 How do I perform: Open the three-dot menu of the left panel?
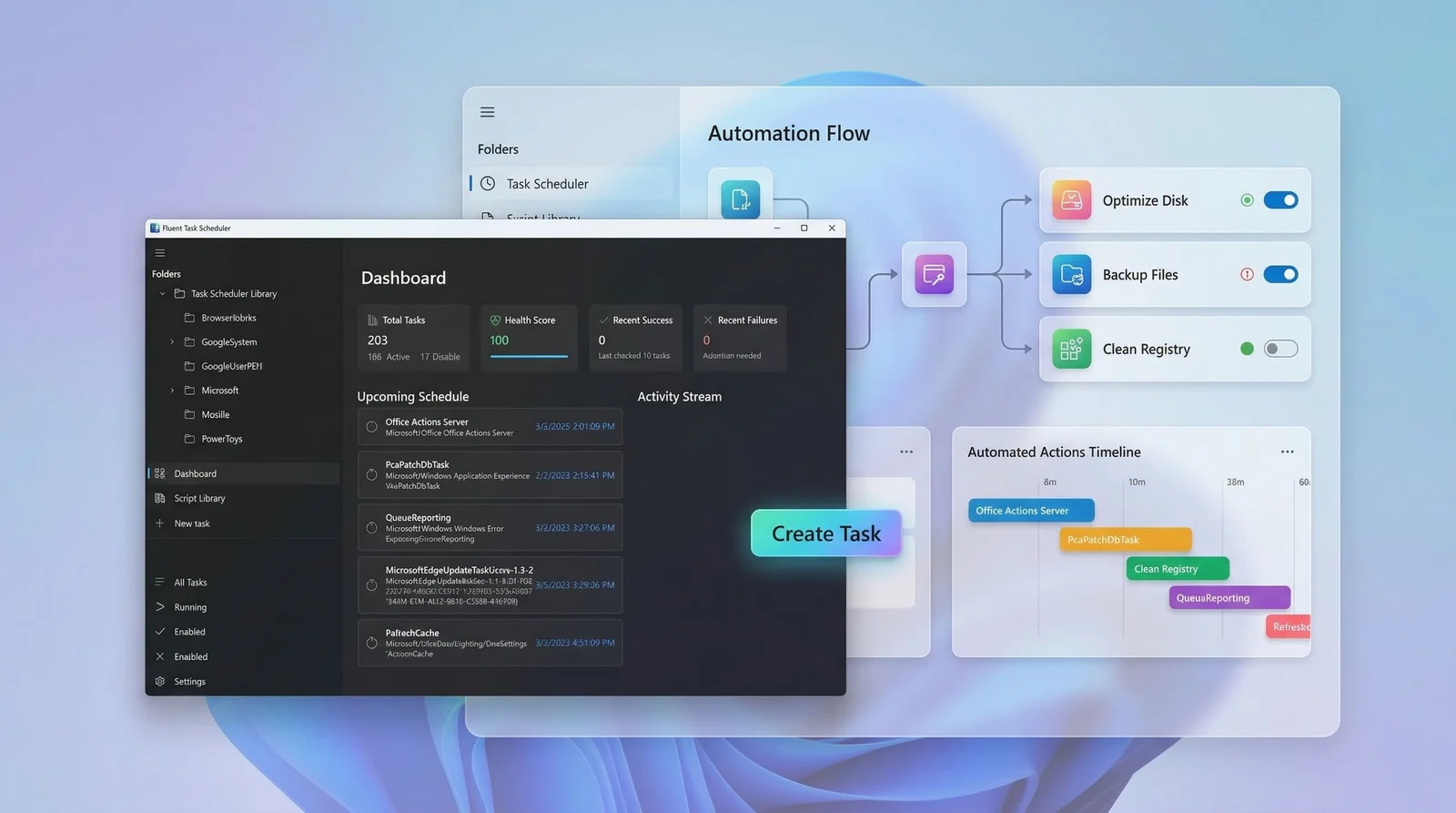click(x=906, y=452)
